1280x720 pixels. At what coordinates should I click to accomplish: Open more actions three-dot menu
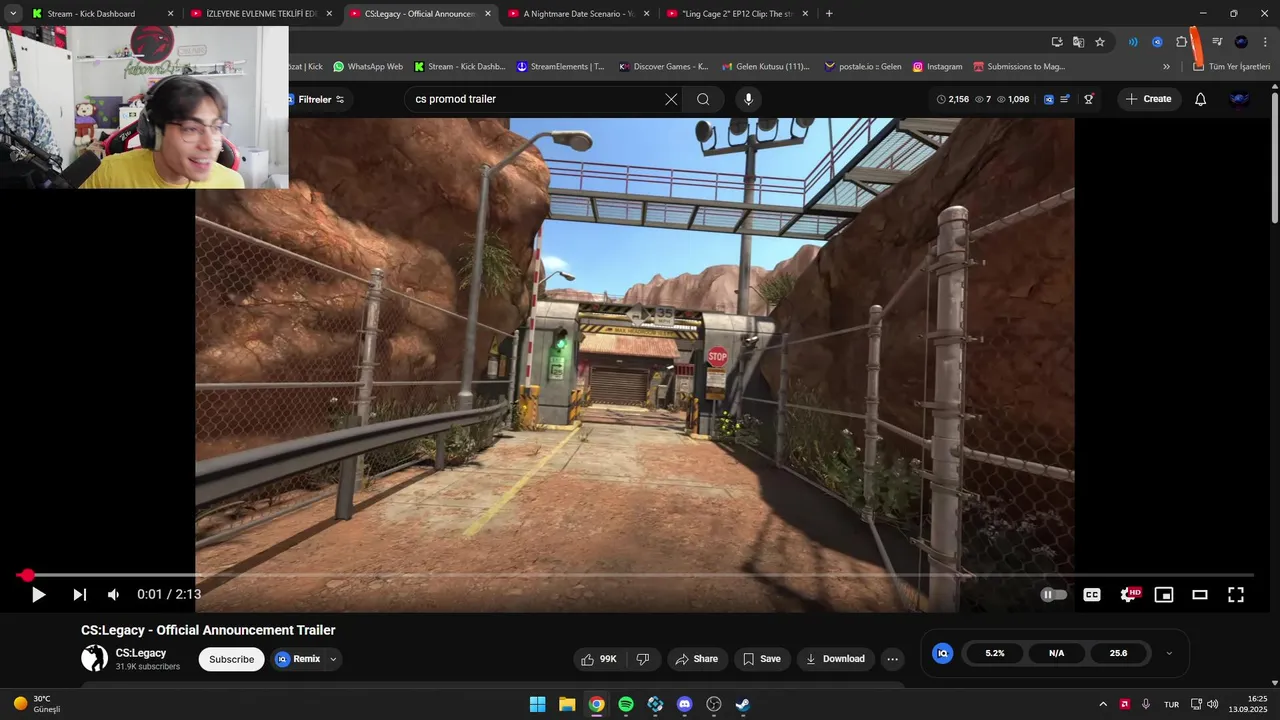pyautogui.click(x=893, y=659)
